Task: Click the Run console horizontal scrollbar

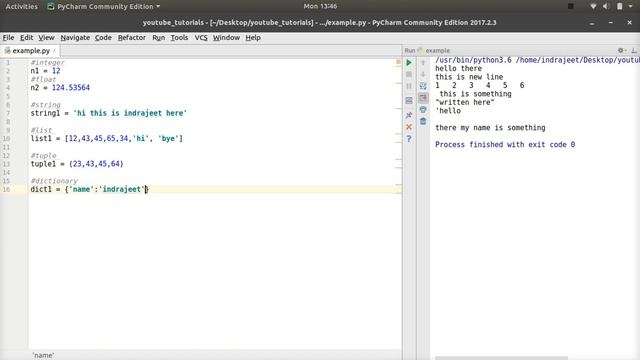Action: click(x=501, y=358)
